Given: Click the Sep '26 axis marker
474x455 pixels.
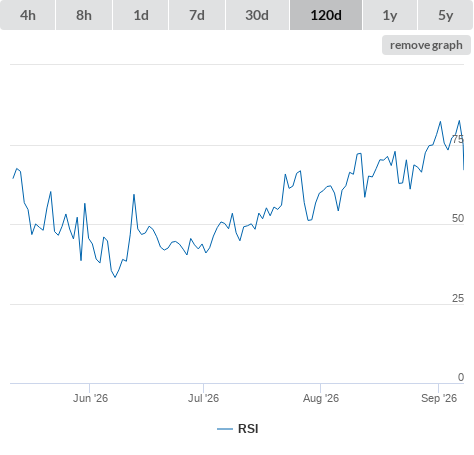Looking at the screenshot, I should [x=439, y=398].
